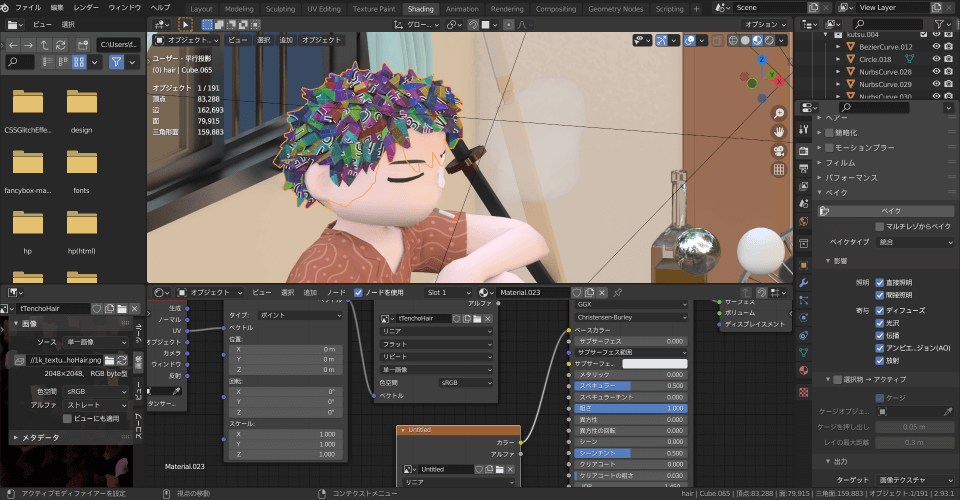Open ターゲット 画像テクスチャ dropdown
Screen dimensions: 960x500
914,480
